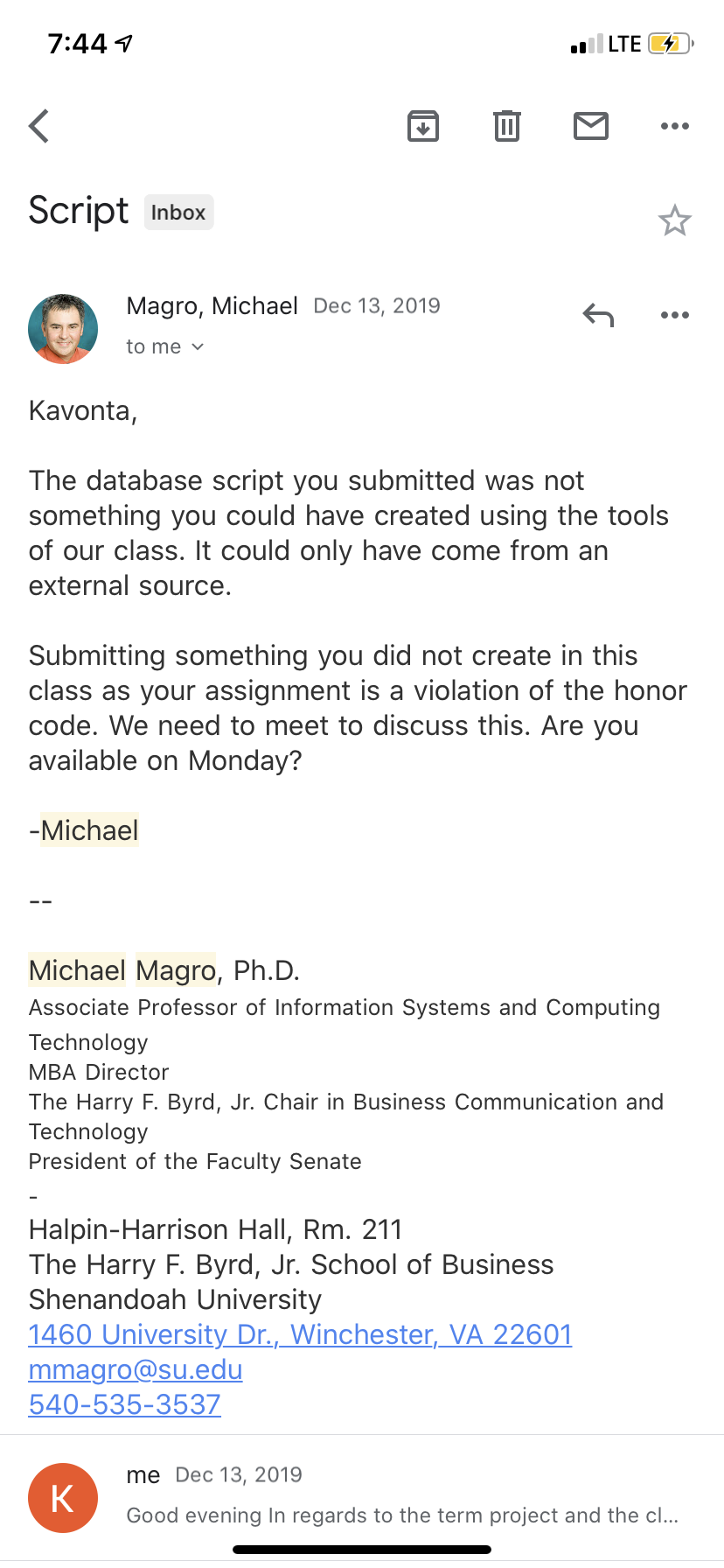Tap sender name Magro, Michael
This screenshot has width=724, height=1568.
point(212,306)
